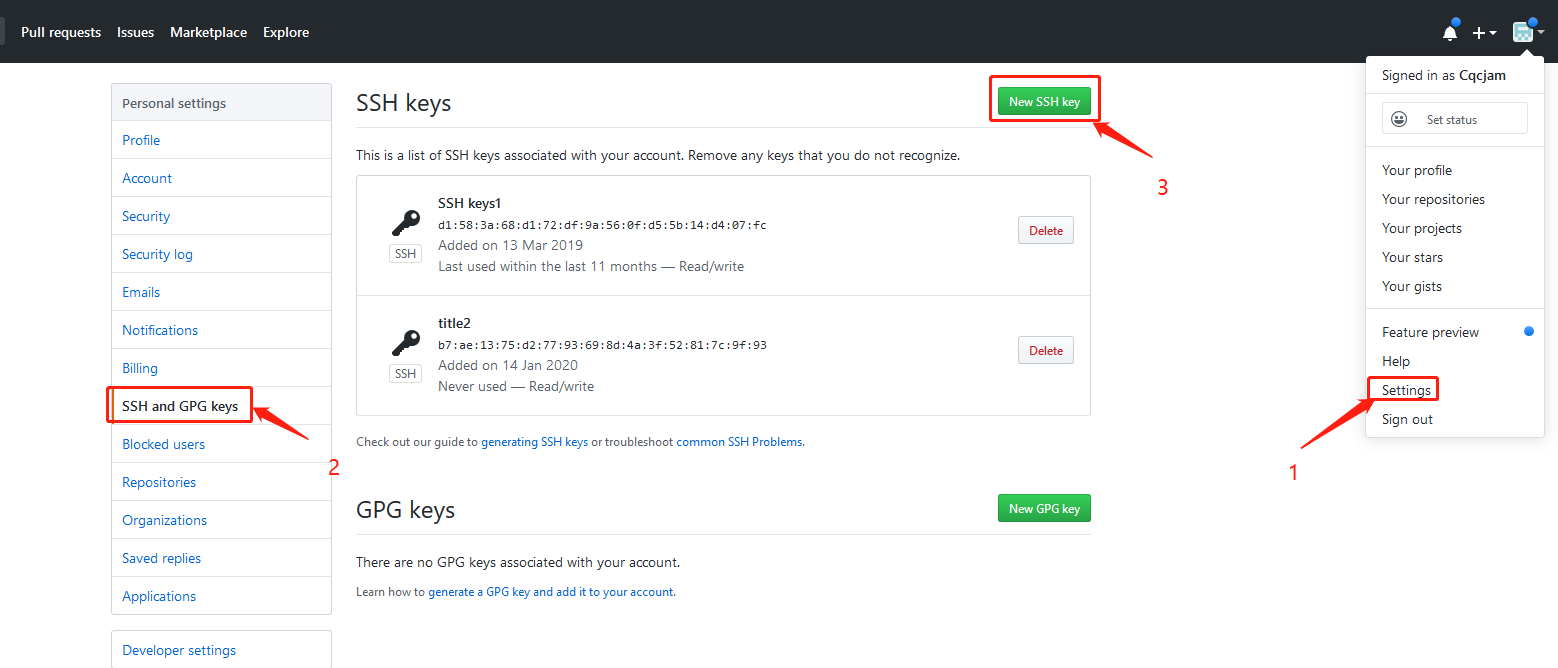The height and width of the screenshot is (668, 1558).
Task: Click the Set status button
Action: 1454,118
